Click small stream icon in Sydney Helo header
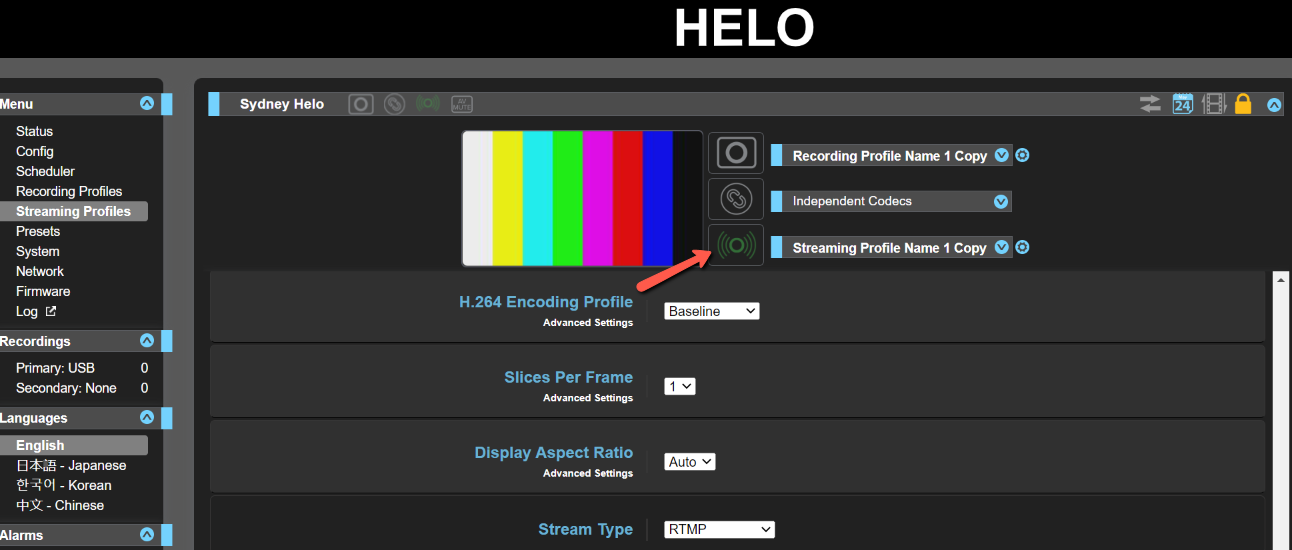This screenshot has width=1292, height=550. pos(428,104)
